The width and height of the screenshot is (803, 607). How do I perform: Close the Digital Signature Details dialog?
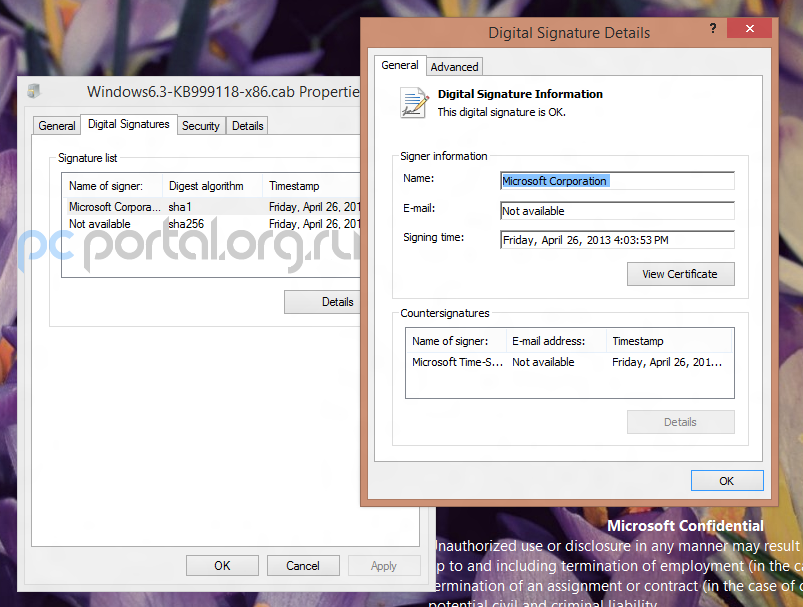tap(748, 31)
